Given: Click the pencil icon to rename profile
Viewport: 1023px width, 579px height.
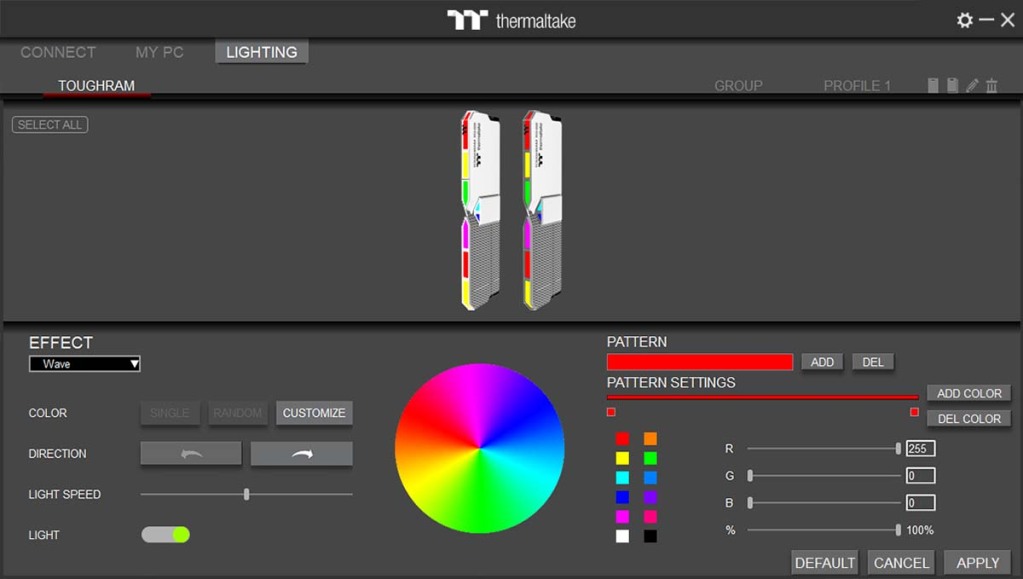Looking at the screenshot, I should tap(972, 86).
